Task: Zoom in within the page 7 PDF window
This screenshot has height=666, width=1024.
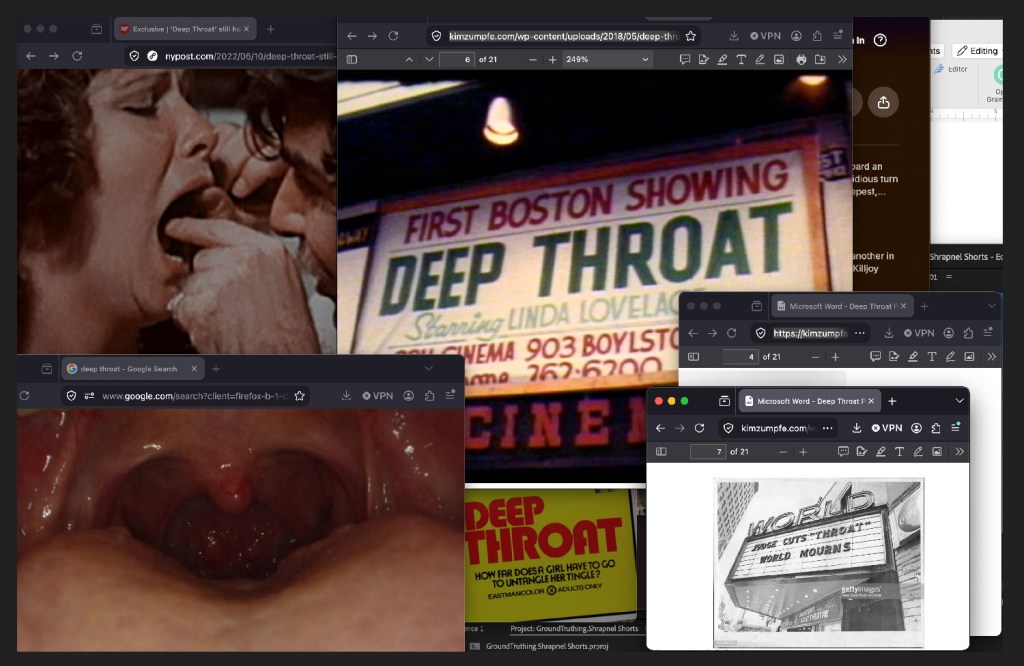Action: [803, 452]
